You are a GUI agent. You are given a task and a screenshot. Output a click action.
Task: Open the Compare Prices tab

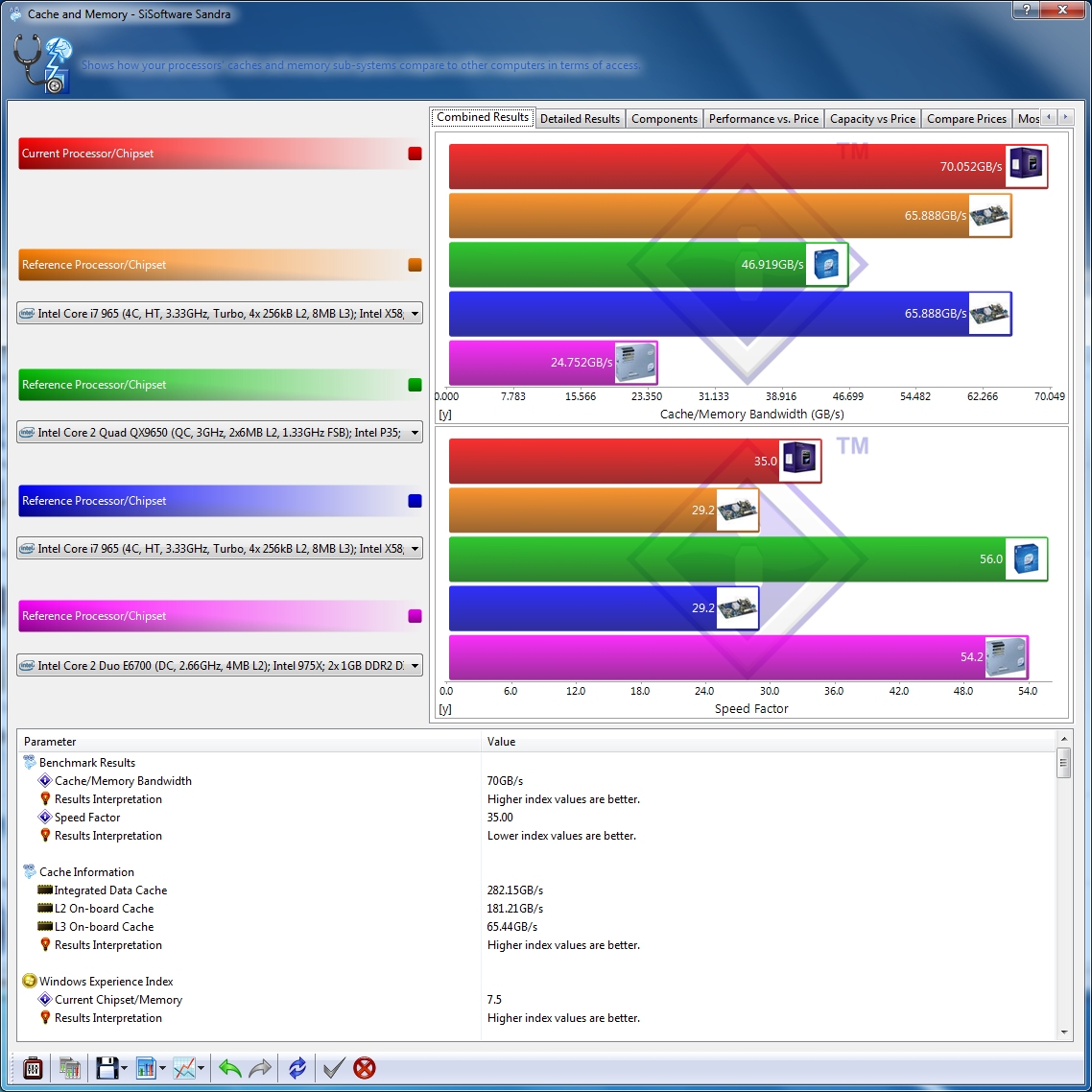click(x=966, y=118)
